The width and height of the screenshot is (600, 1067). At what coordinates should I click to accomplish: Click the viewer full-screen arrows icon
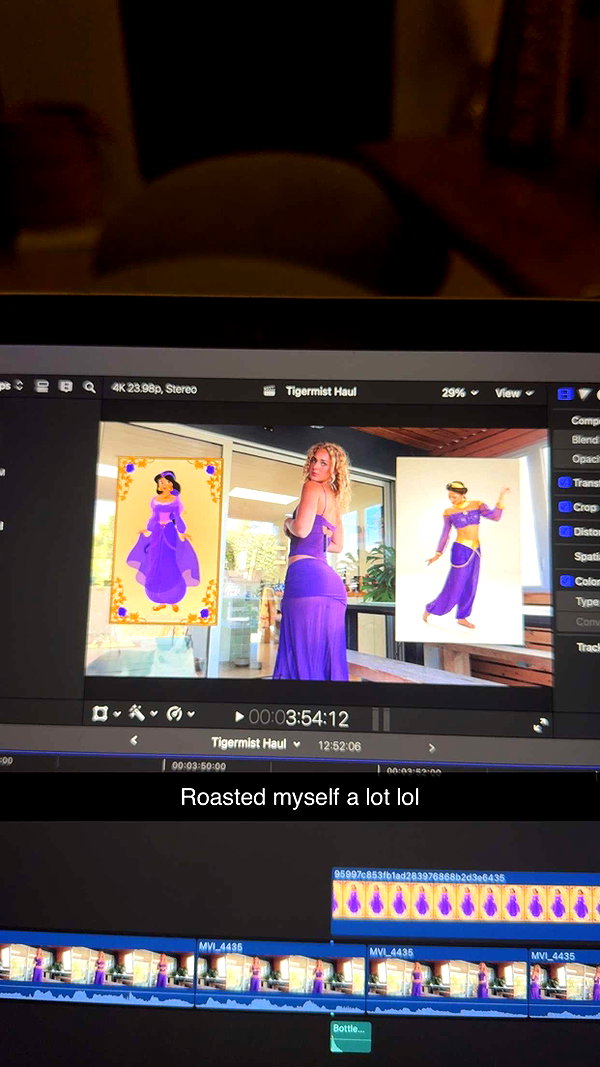[541, 725]
